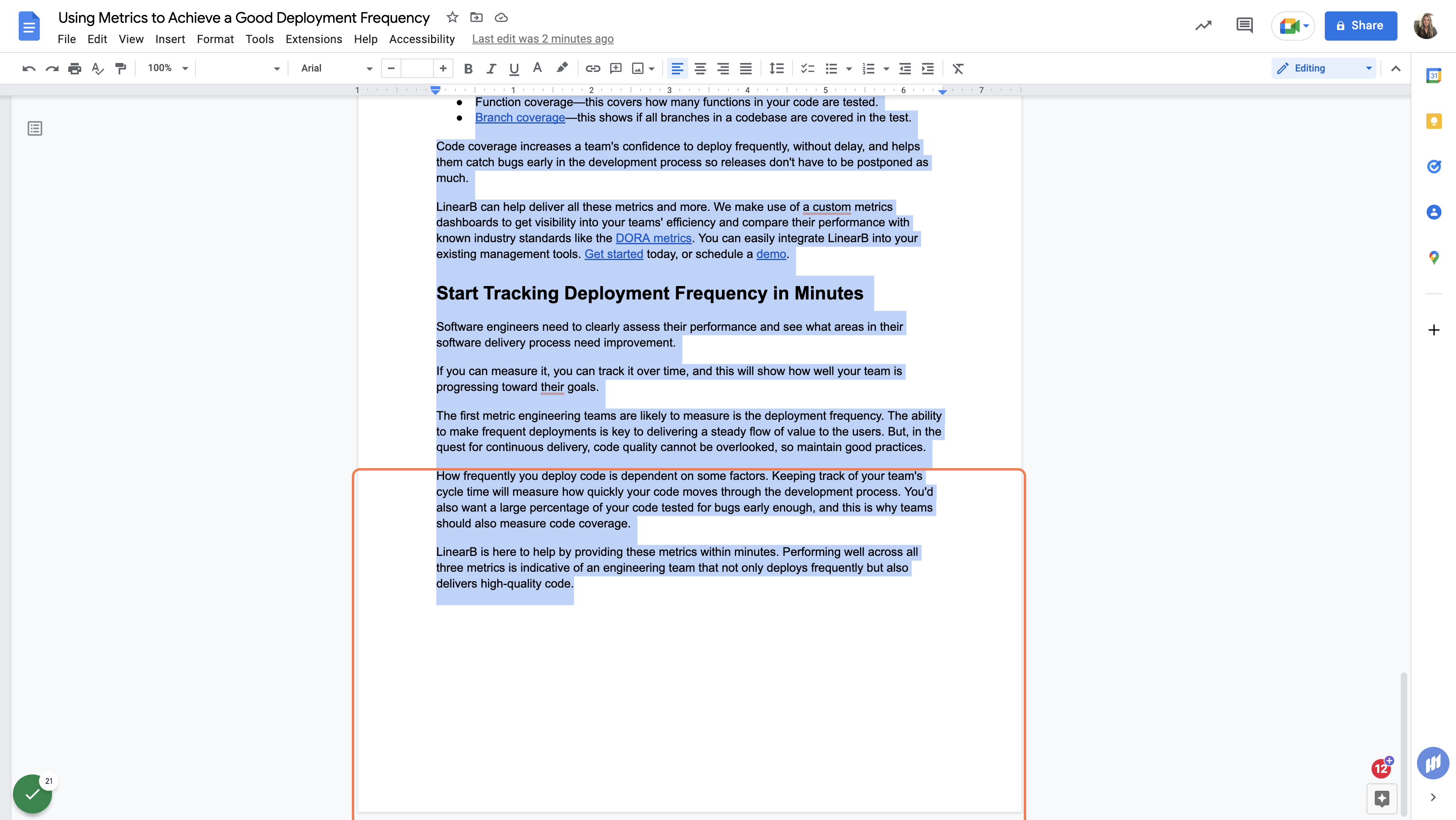Set right text alignment

point(723,68)
